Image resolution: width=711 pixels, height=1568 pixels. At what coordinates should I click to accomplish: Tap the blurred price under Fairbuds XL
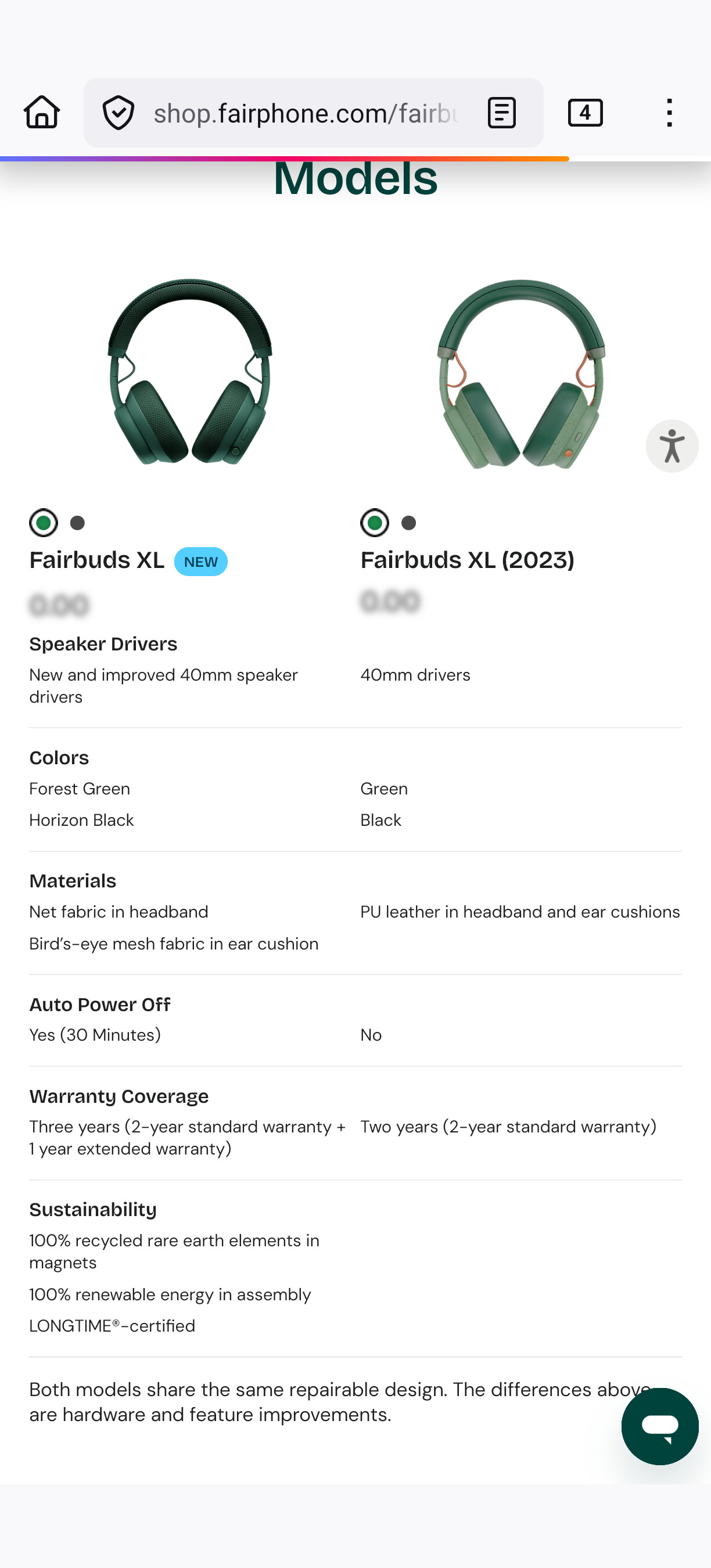pyautogui.click(x=59, y=605)
